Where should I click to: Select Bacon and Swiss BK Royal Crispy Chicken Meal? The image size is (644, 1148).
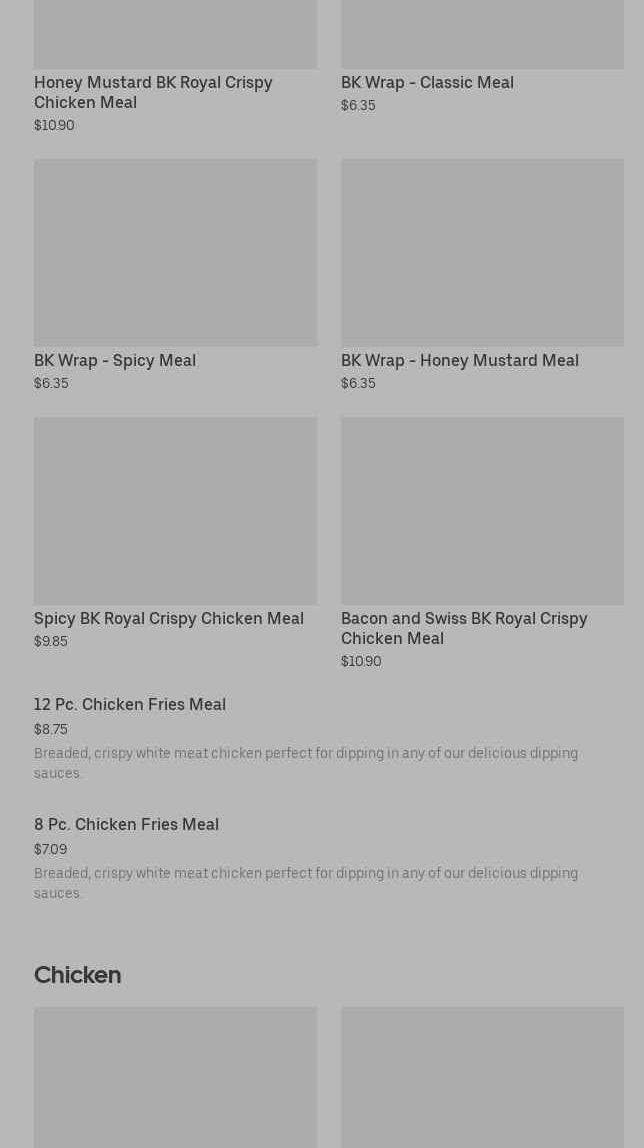(464, 628)
